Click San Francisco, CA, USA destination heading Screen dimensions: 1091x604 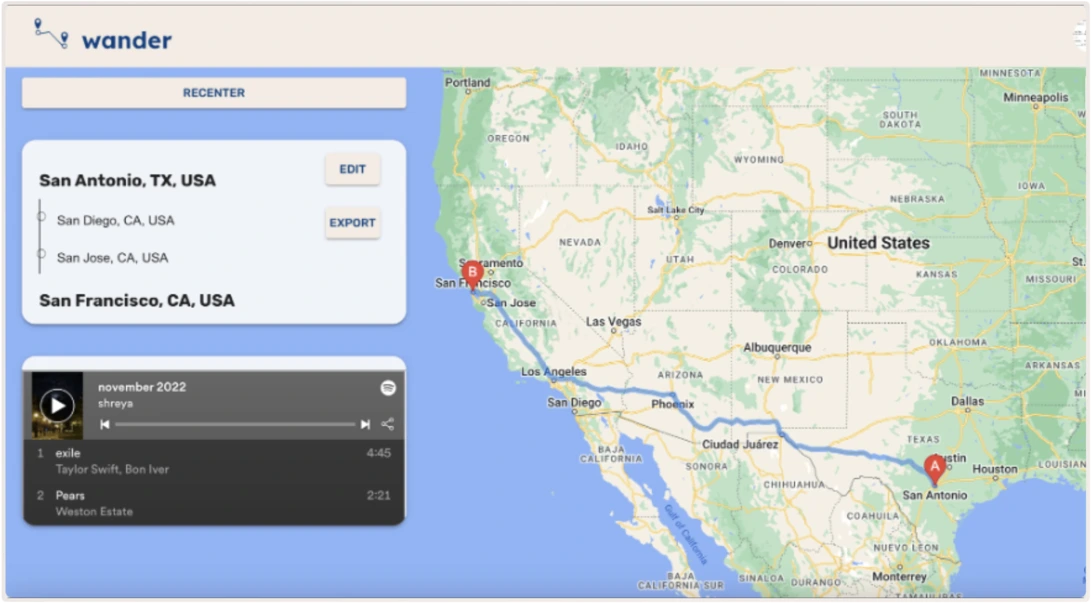[137, 301]
